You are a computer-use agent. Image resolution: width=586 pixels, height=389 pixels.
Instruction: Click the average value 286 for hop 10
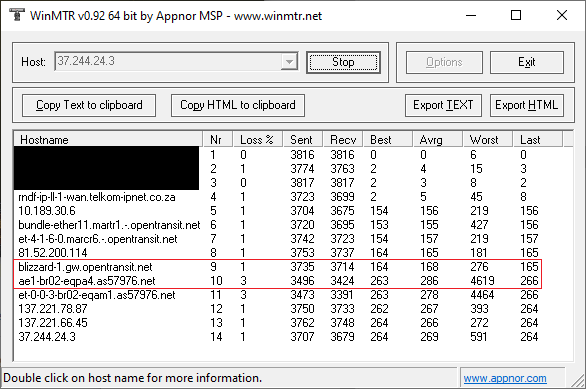point(429,281)
